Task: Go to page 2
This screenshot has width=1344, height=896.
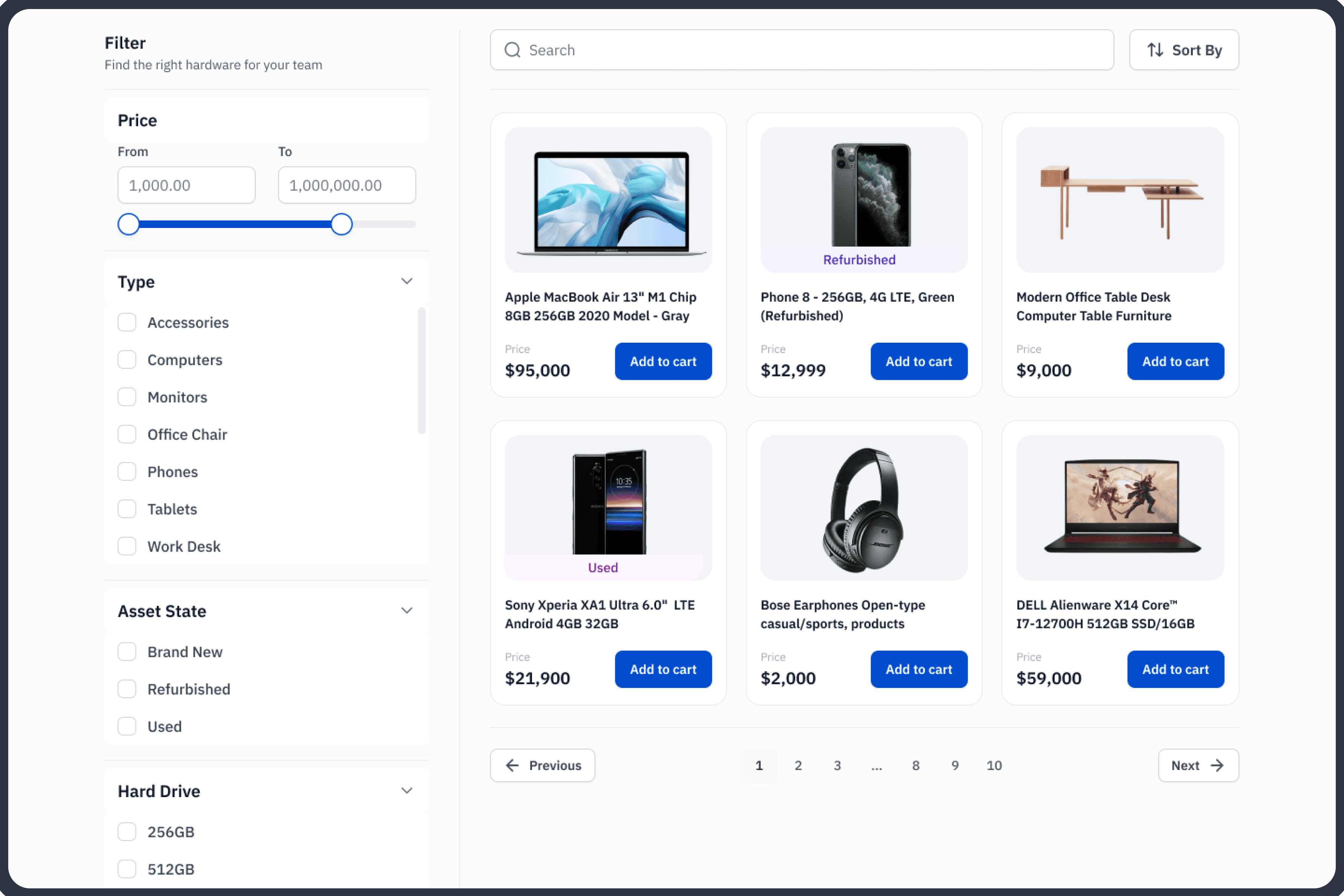Action: tap(798, 765)
